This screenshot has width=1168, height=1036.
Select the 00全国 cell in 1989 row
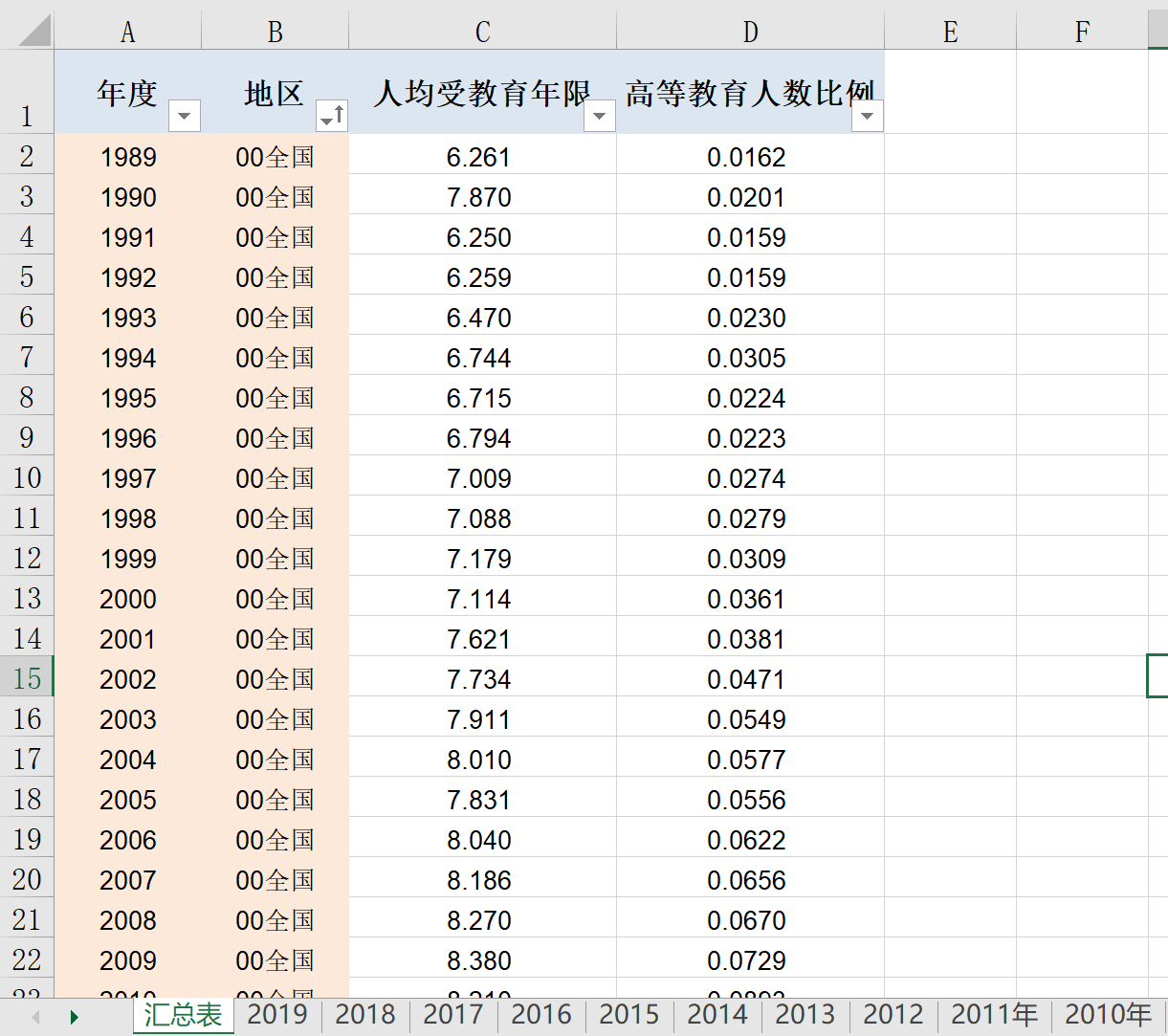pyautogui.click(x=275, y=156)
